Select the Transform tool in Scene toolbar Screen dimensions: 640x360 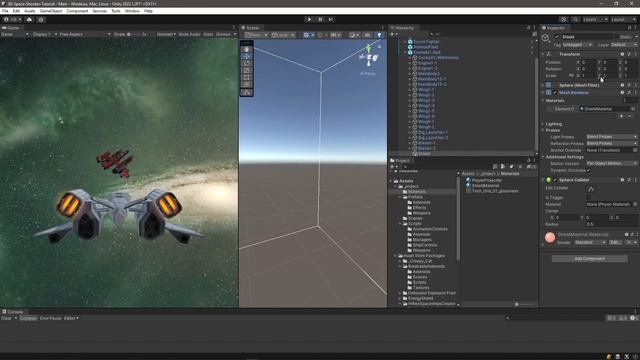(247, 84)
